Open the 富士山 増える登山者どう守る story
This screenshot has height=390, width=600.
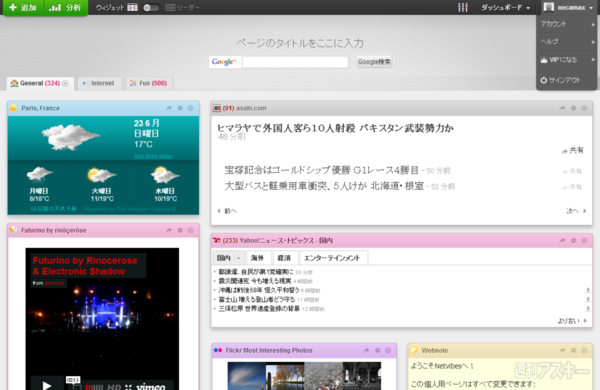tap(257, 299)
